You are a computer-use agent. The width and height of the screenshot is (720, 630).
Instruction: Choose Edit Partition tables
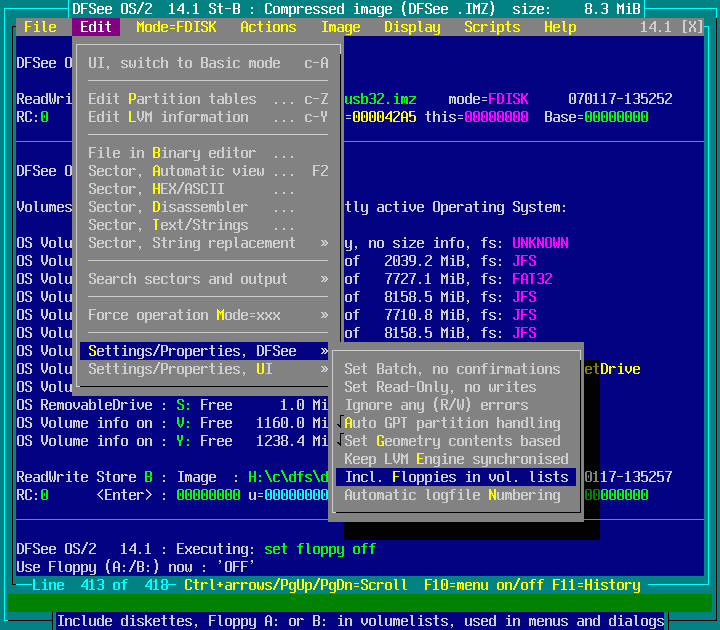[x=208, y=99]
